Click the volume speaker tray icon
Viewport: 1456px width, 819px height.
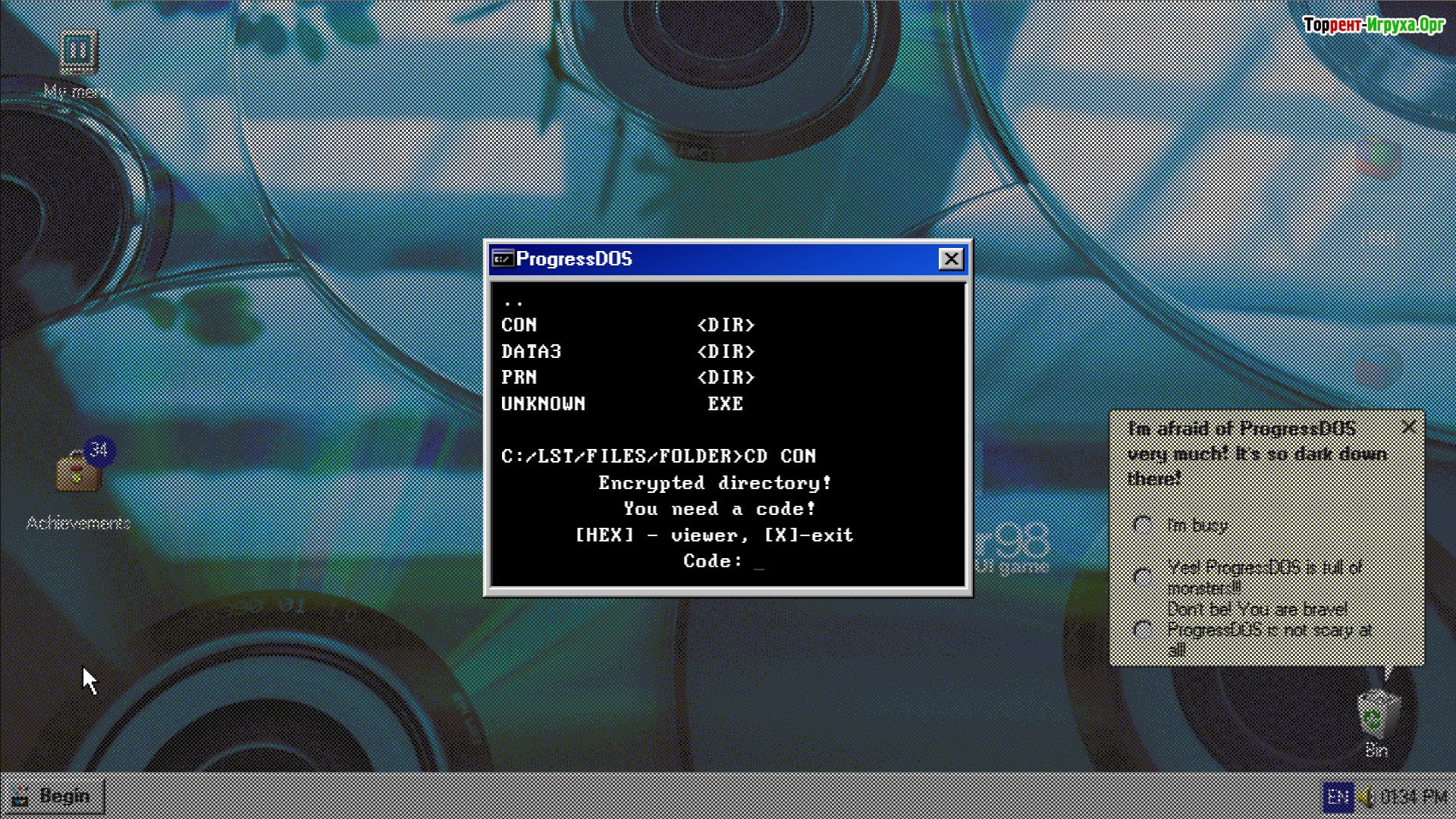pyautogui.click(x=1365, y=797)
